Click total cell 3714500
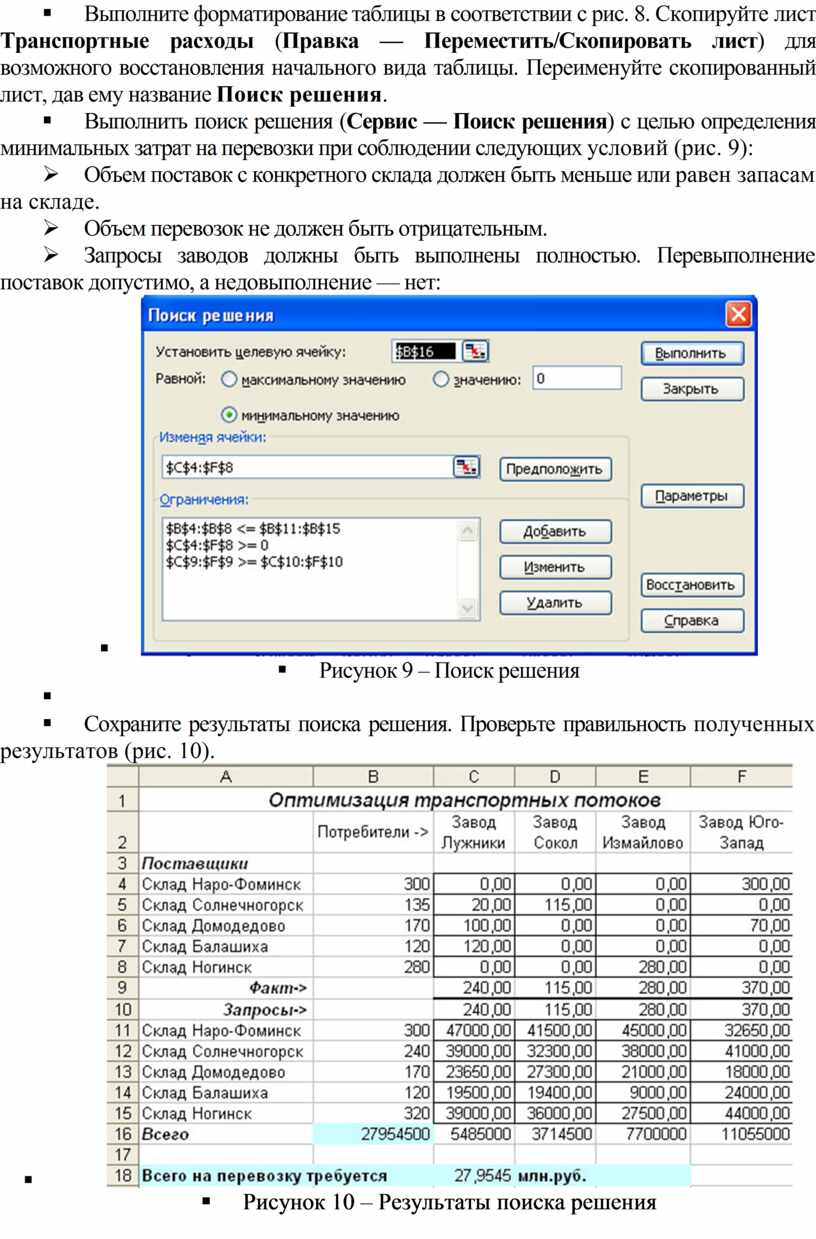 click(x=555, y=1135)
